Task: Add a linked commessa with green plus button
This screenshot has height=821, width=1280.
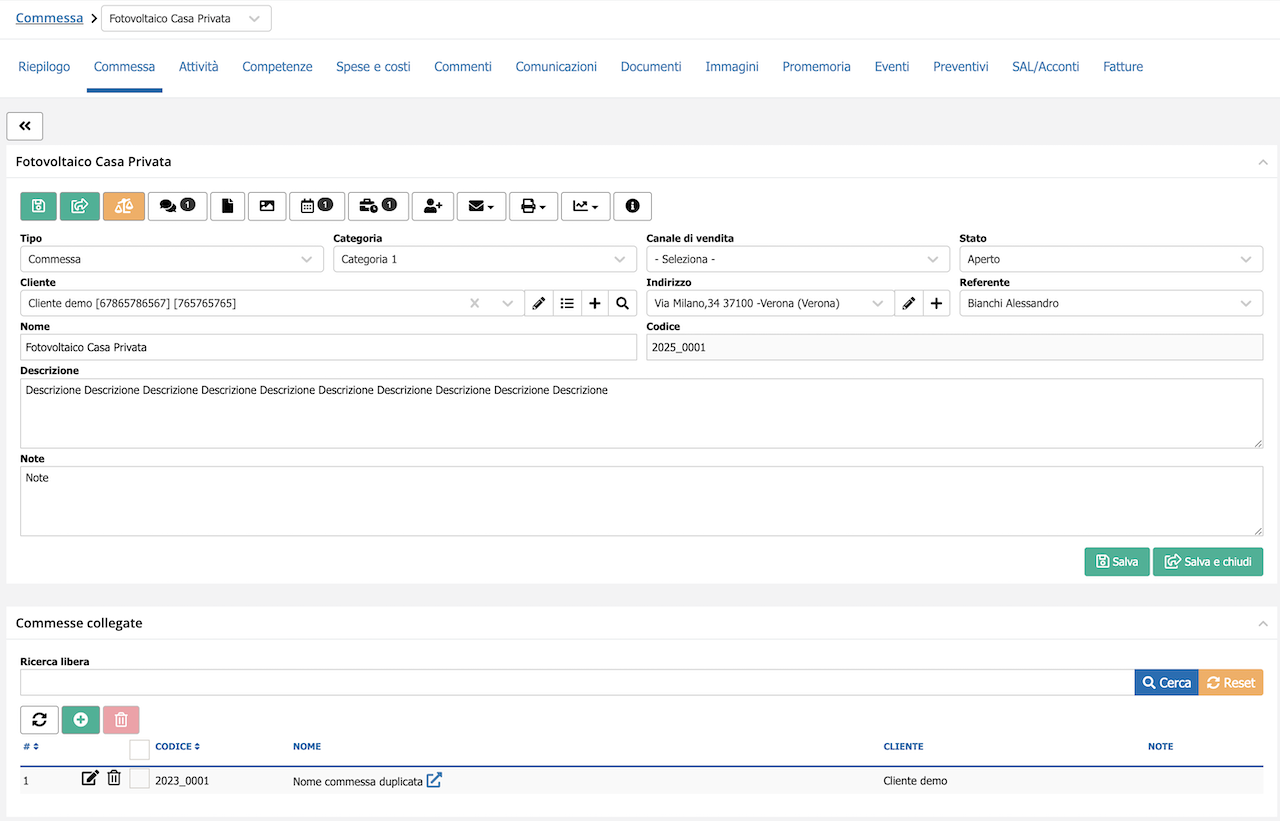Action: [81, 720]
